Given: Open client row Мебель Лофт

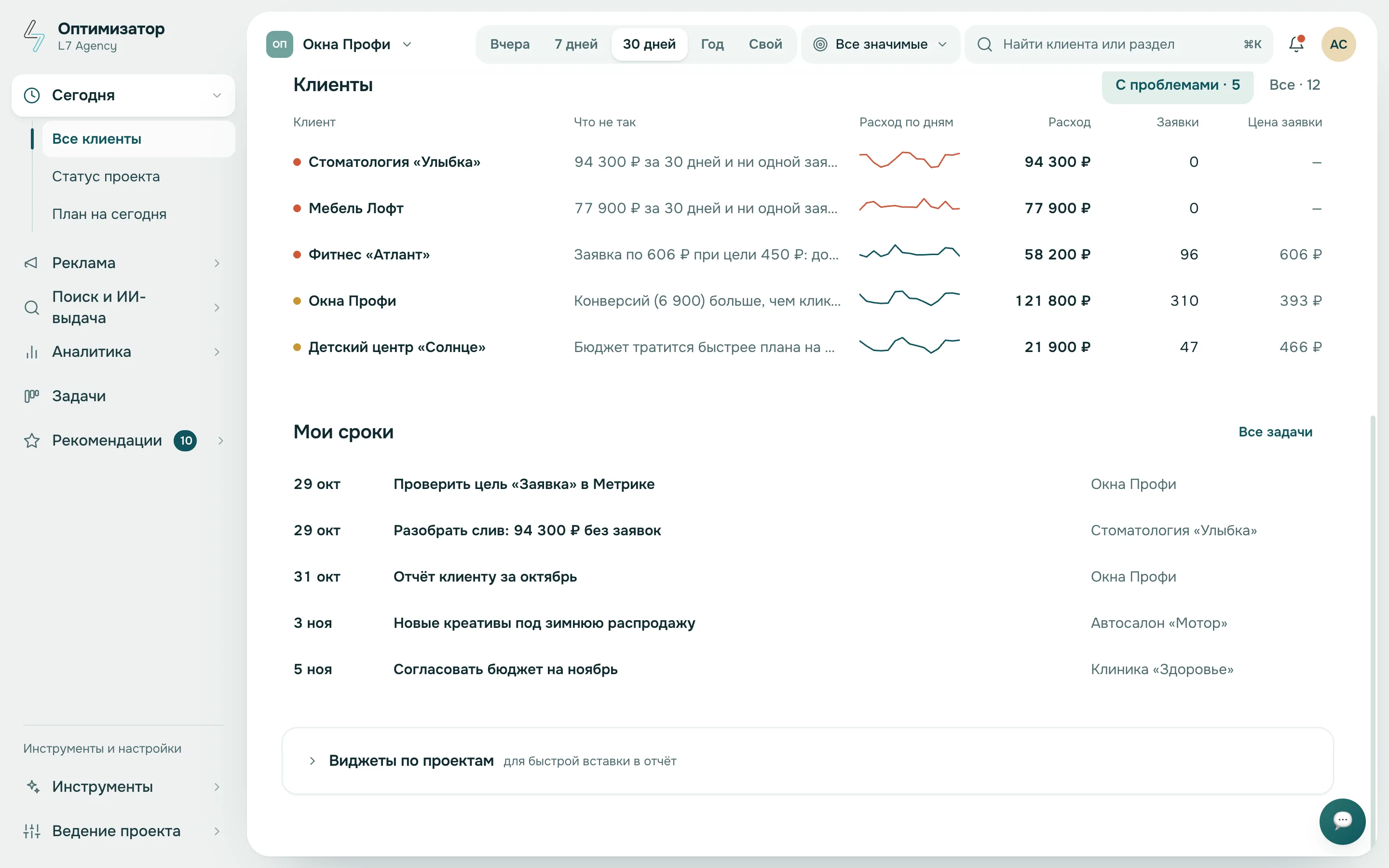Looking at the screenshot, I should [x=807, y=208].
